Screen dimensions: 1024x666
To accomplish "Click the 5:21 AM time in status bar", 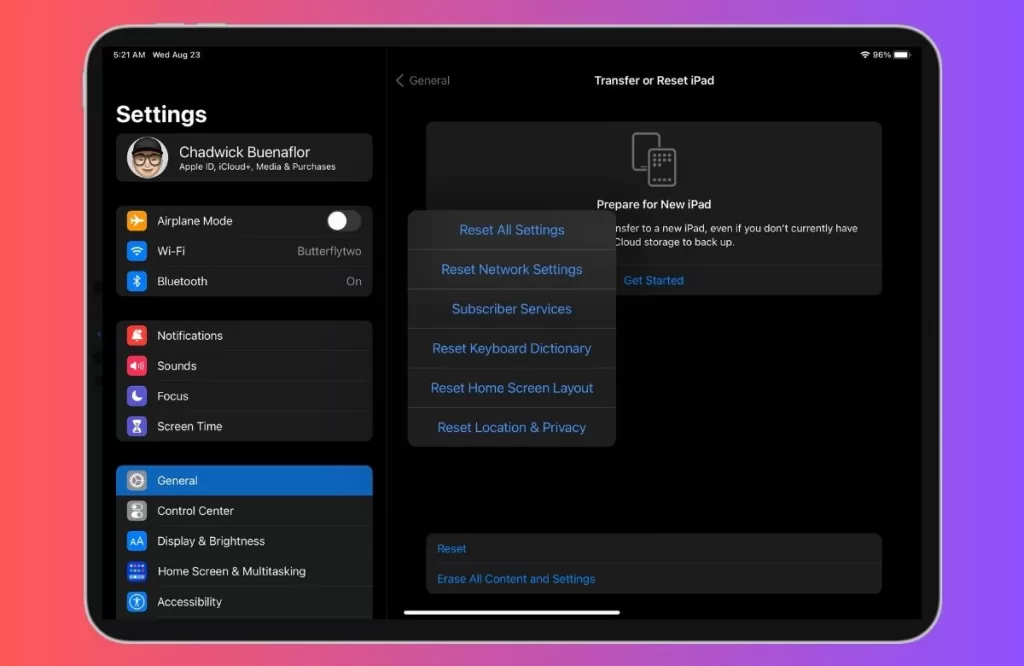I will (x=129, y=55).
